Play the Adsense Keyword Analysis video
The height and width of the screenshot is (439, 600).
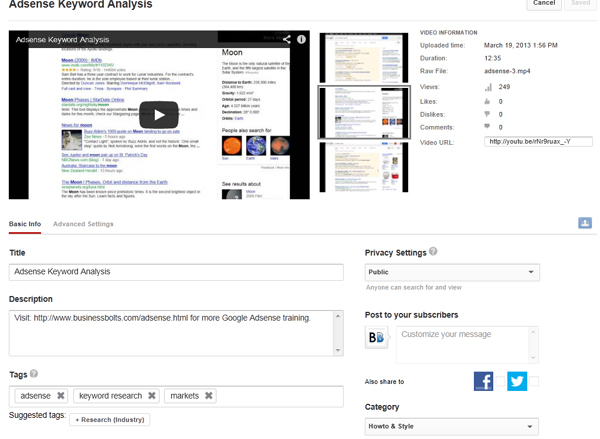click(x=159, y=114)
